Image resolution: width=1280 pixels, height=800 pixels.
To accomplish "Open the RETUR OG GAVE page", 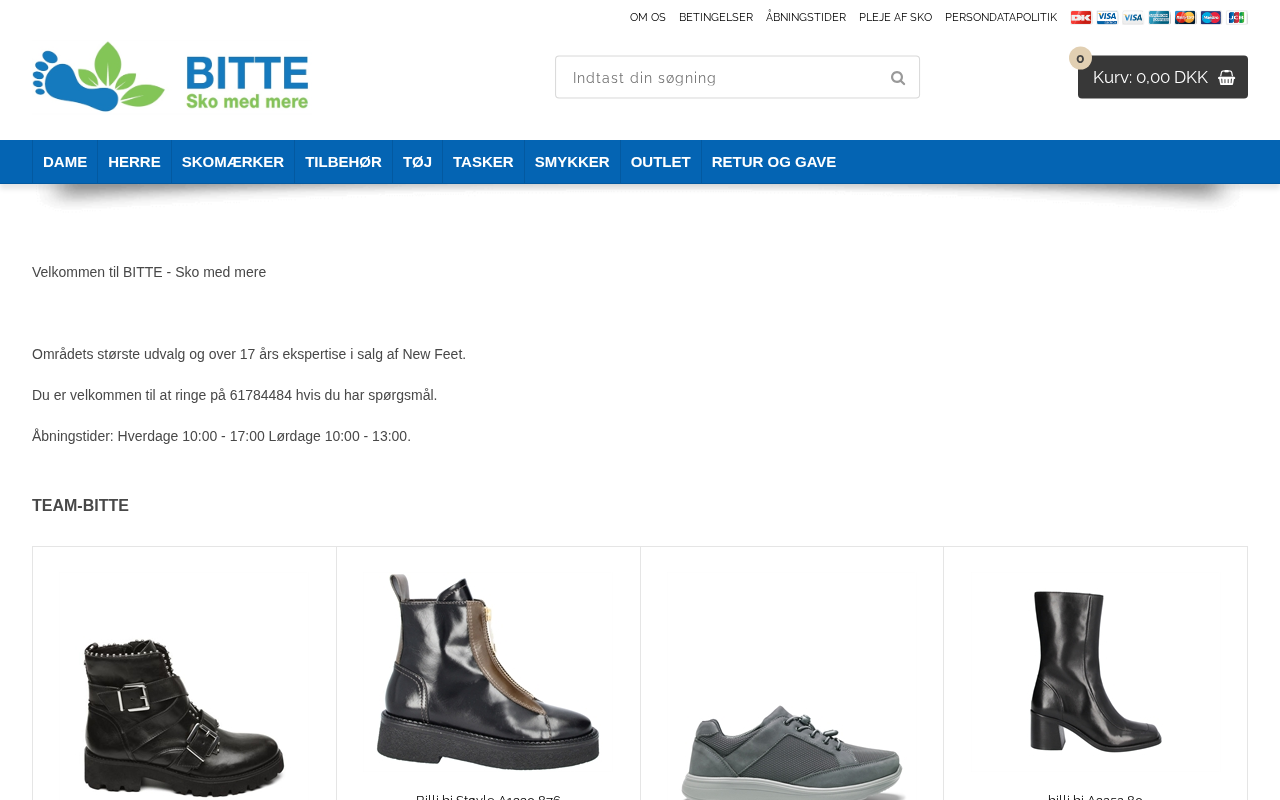I will coord(774,162).
